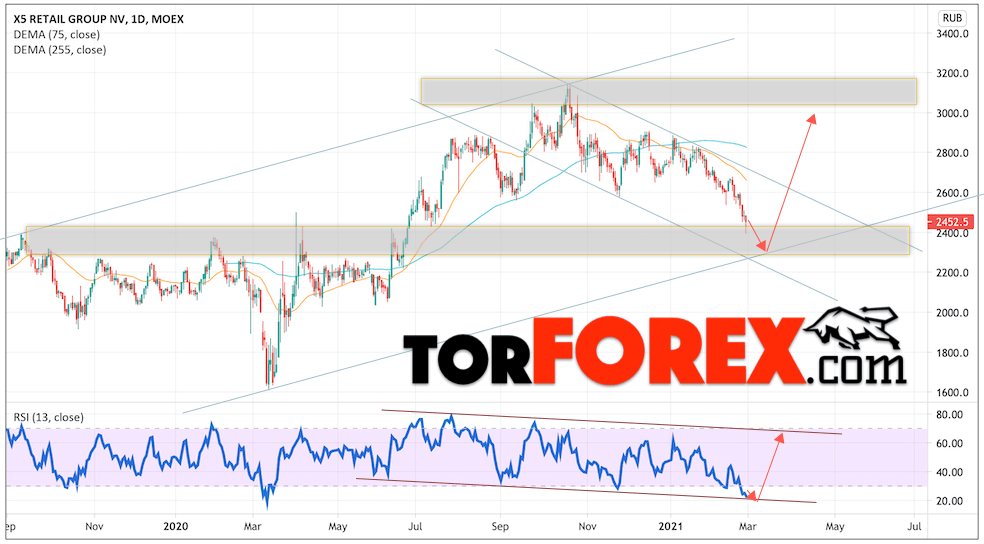This screenshot has width=984, height=544.
Task: Select the DEMA (255, close) indicator label
Action: click(x=60, y=50)
